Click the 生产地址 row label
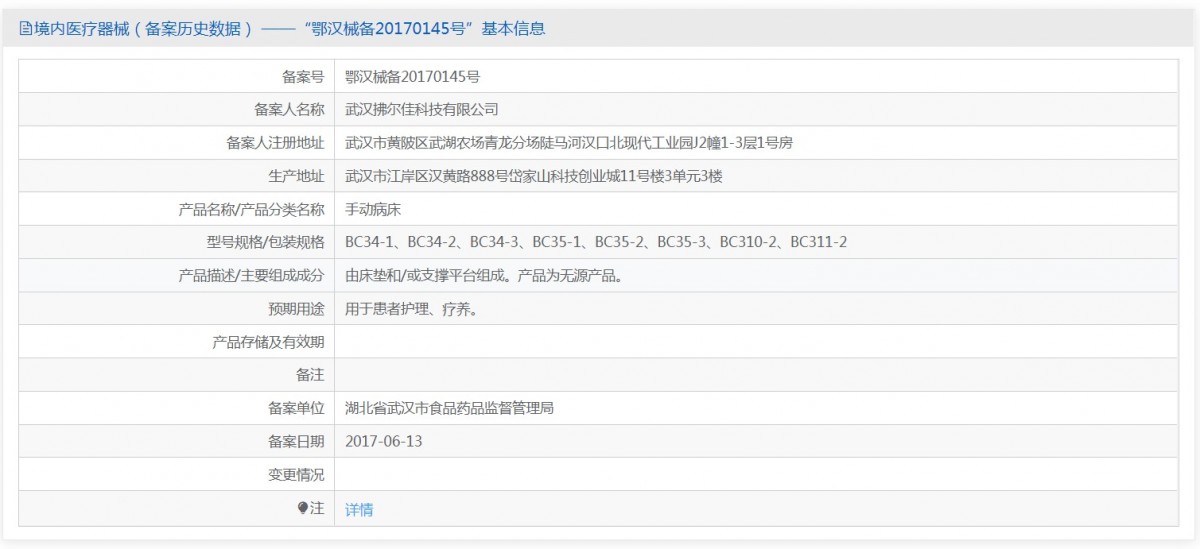The width and height of the screenshot is (1200, 549). pos(296,176)
